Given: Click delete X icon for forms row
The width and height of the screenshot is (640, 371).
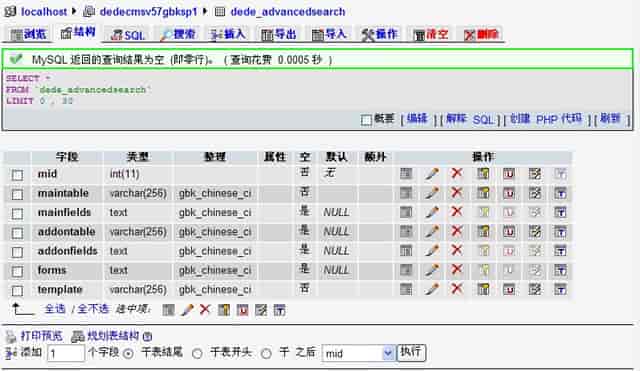Looking at the screenshot, I should pos(457,269).
